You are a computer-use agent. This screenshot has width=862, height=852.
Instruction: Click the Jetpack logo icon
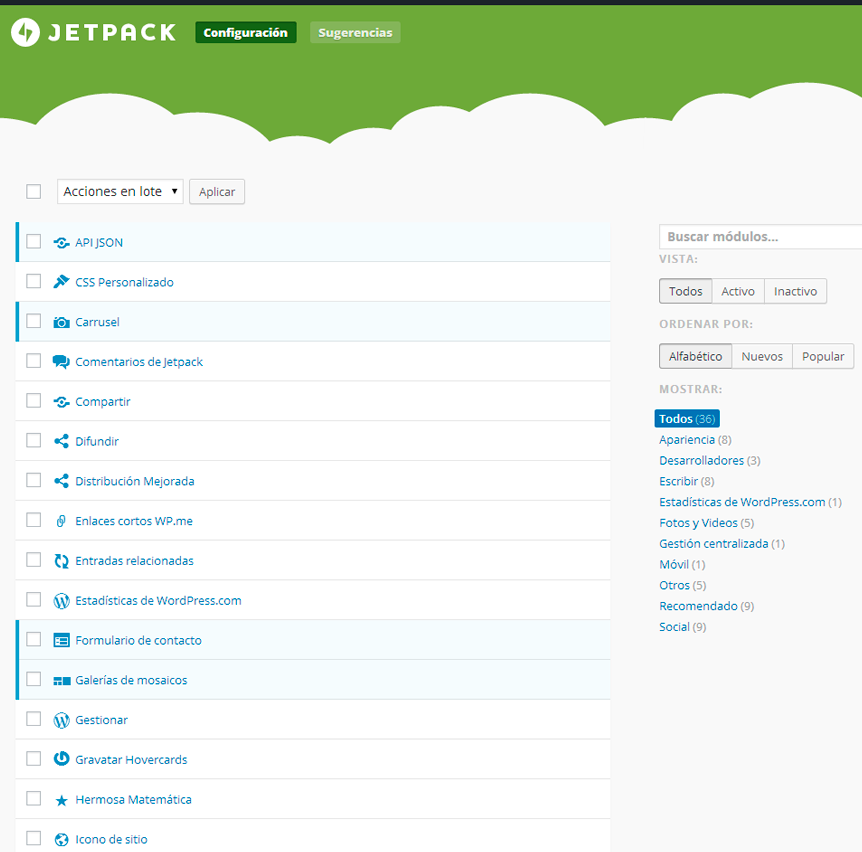click(25, 33)
